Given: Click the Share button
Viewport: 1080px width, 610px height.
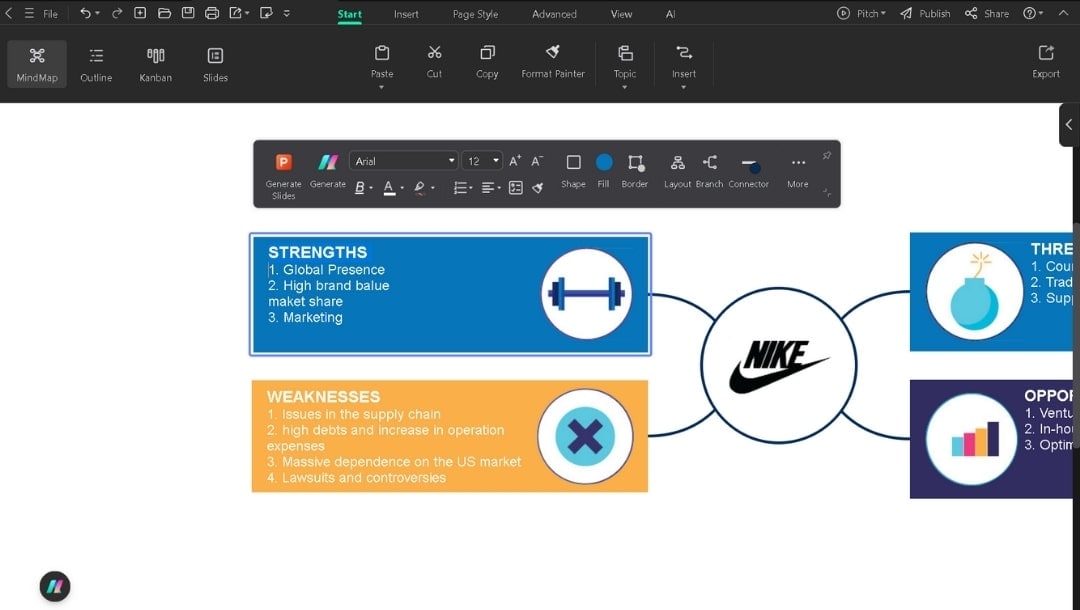Looking at the screenshot, I should click(987, 13).
